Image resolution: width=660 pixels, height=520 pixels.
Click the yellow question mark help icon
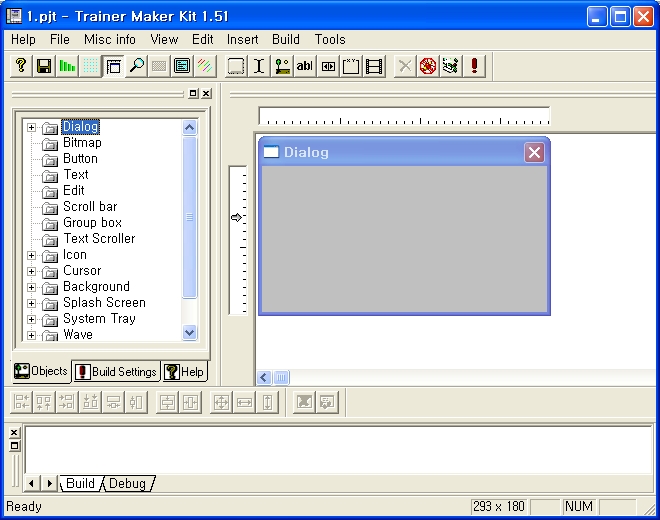pyautogui.click(x=21, y=66)
